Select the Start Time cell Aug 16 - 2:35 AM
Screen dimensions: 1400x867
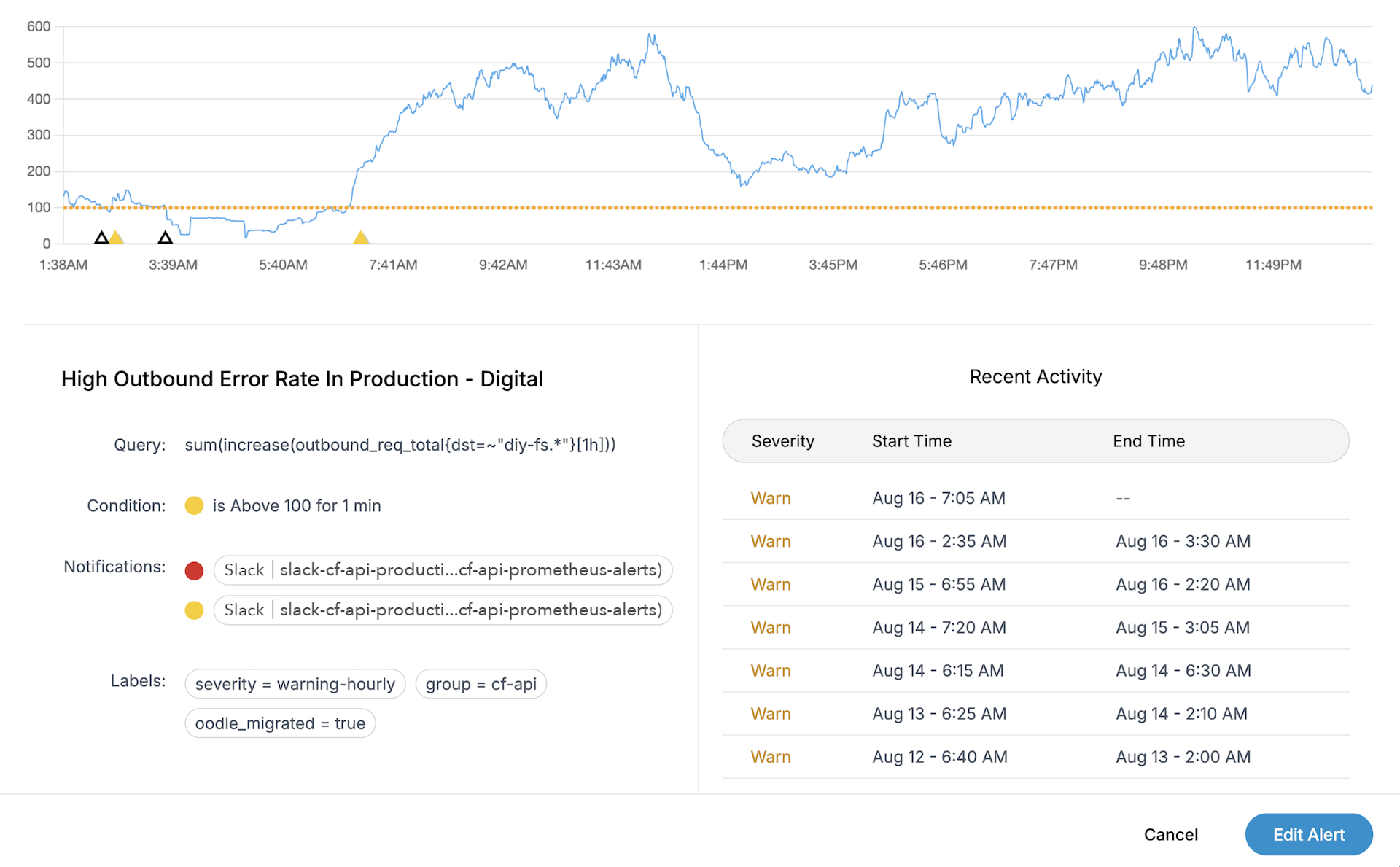[x=939, y=541]
